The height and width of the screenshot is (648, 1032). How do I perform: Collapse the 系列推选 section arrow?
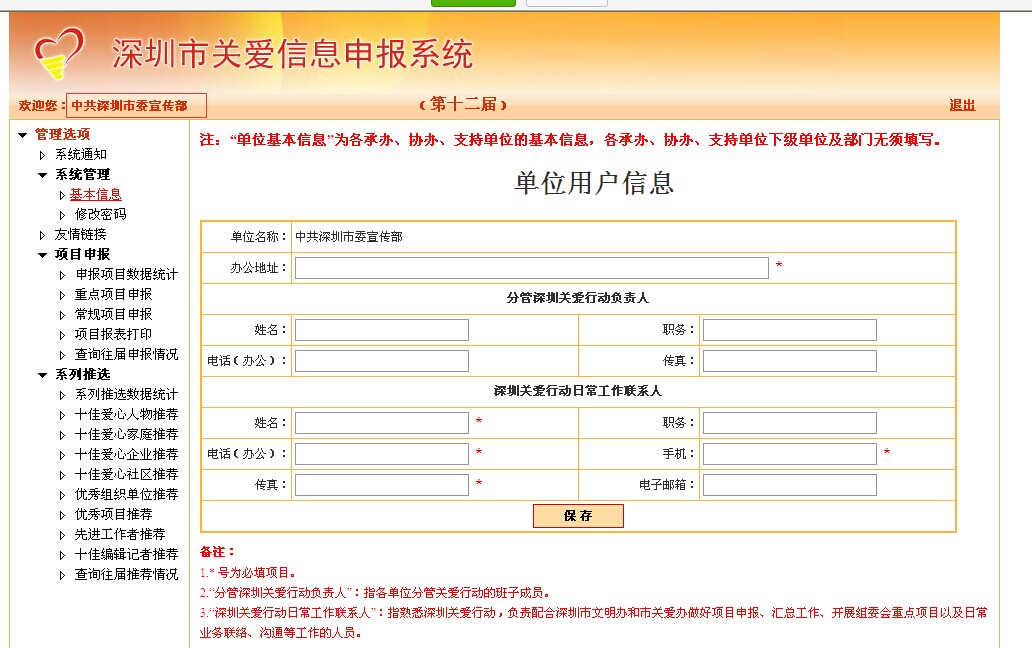click(x=42, y=375)
